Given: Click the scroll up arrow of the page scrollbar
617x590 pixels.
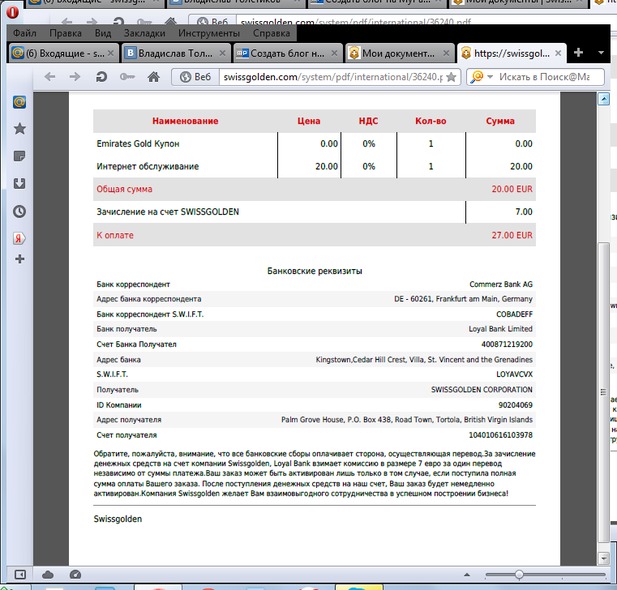Looking at the screenshot, I should coord(604,99).
